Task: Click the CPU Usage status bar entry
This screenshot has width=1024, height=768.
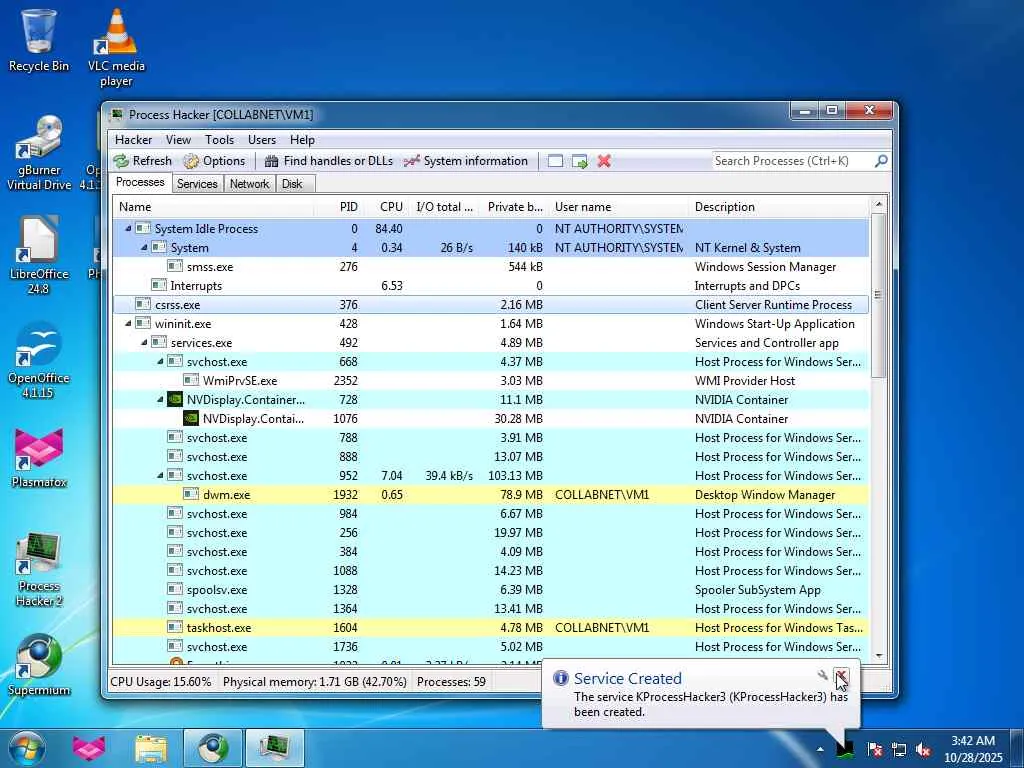Action: pyautogui.click(x=161, y=682)
